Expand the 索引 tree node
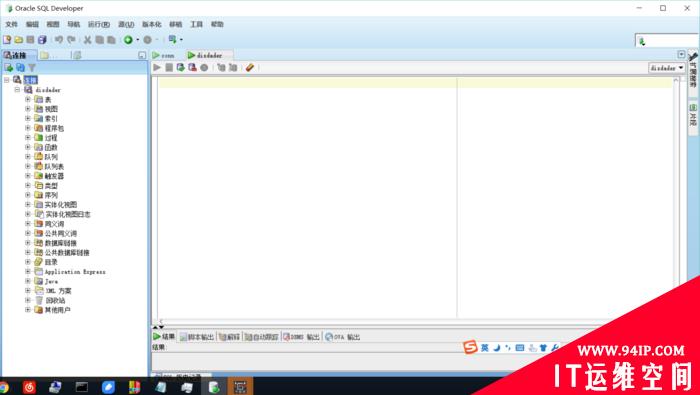Viewport: 700px width, 395px height. tap(28, 118)
